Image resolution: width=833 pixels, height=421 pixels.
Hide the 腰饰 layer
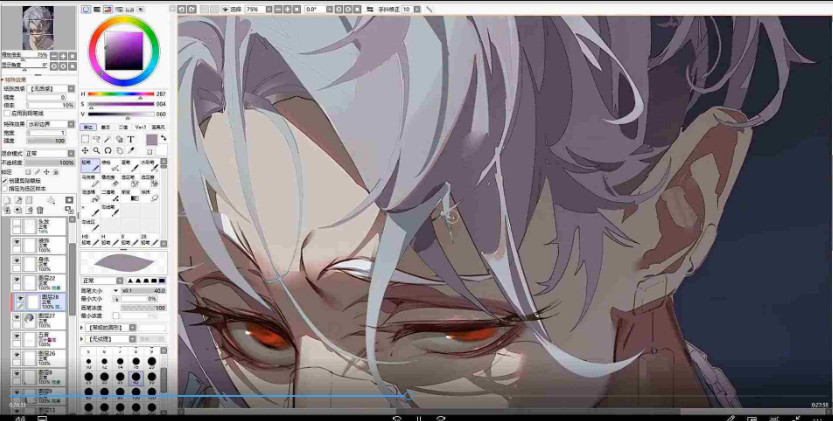pos(16,241)
